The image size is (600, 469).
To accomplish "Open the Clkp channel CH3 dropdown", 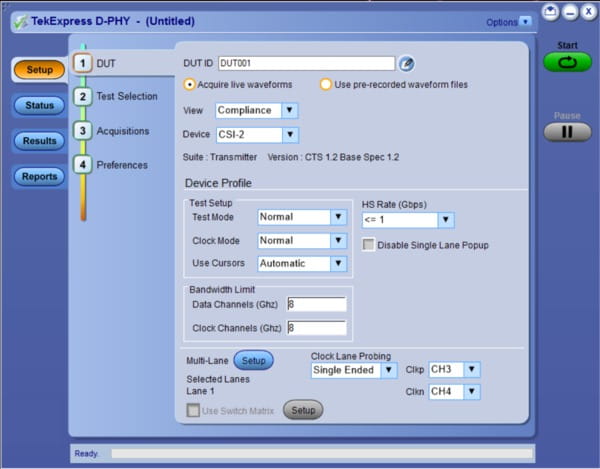I will tap(472, 370).
